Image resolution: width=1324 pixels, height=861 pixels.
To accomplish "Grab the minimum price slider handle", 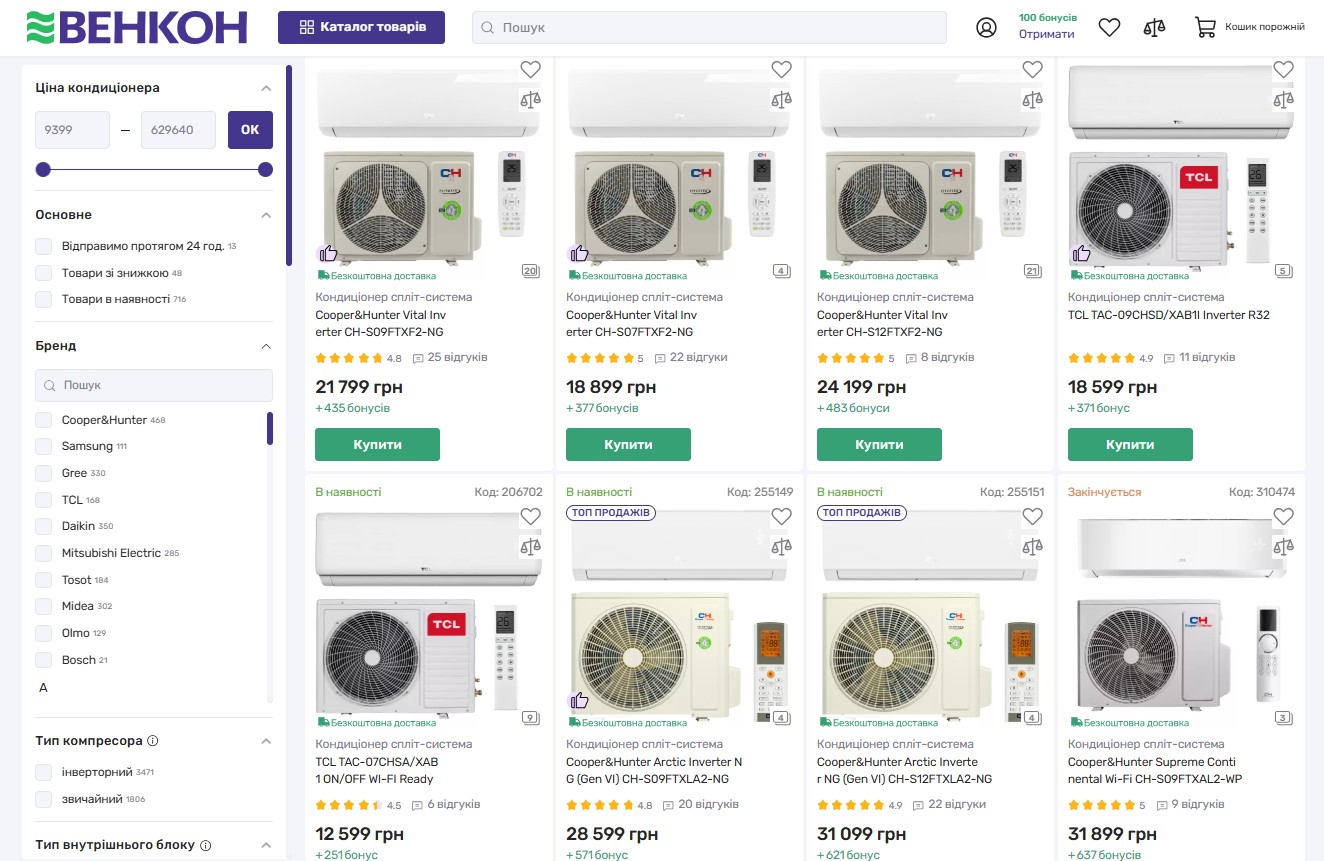I will tap(43, 170).
